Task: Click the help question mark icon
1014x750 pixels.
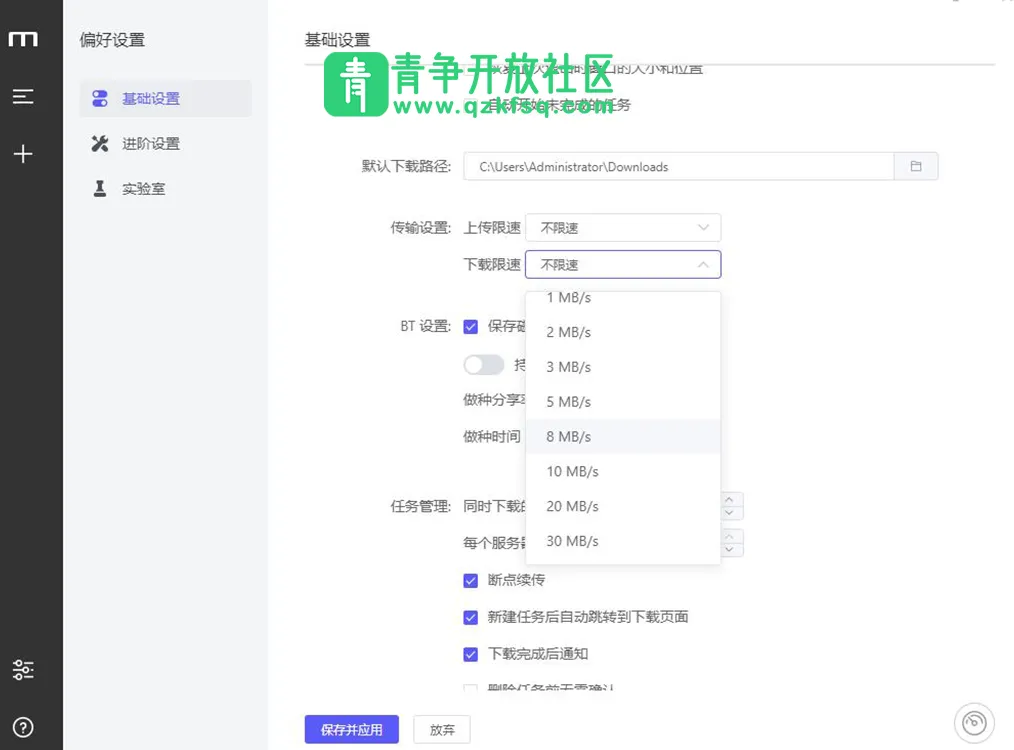Action: click(x=23, y=727)
